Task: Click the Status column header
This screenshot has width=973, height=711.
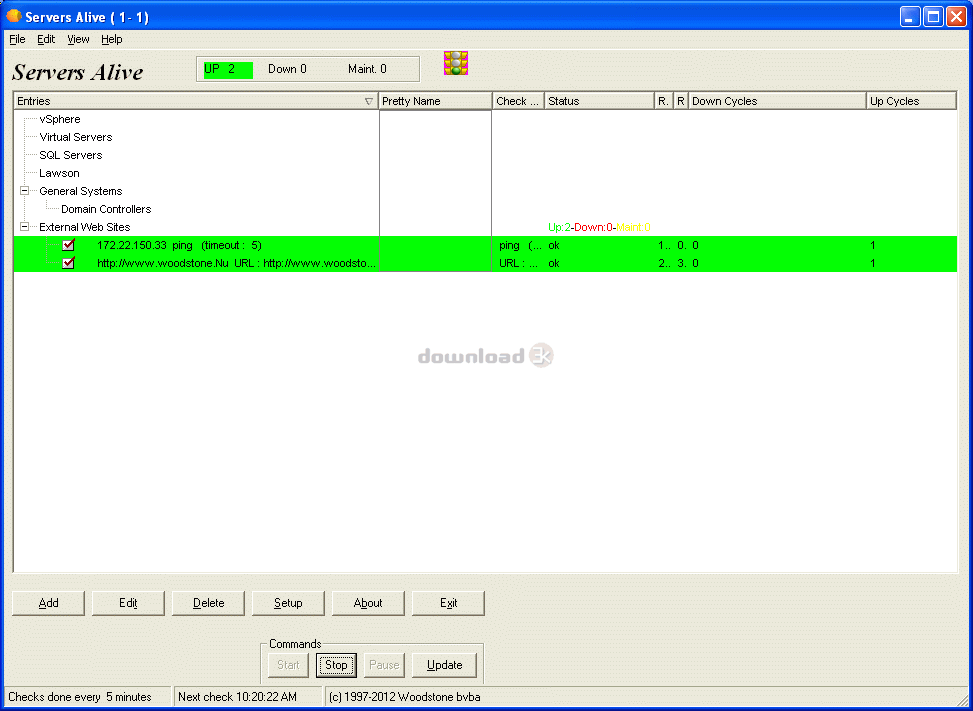Action: click(x=599, y=101)
